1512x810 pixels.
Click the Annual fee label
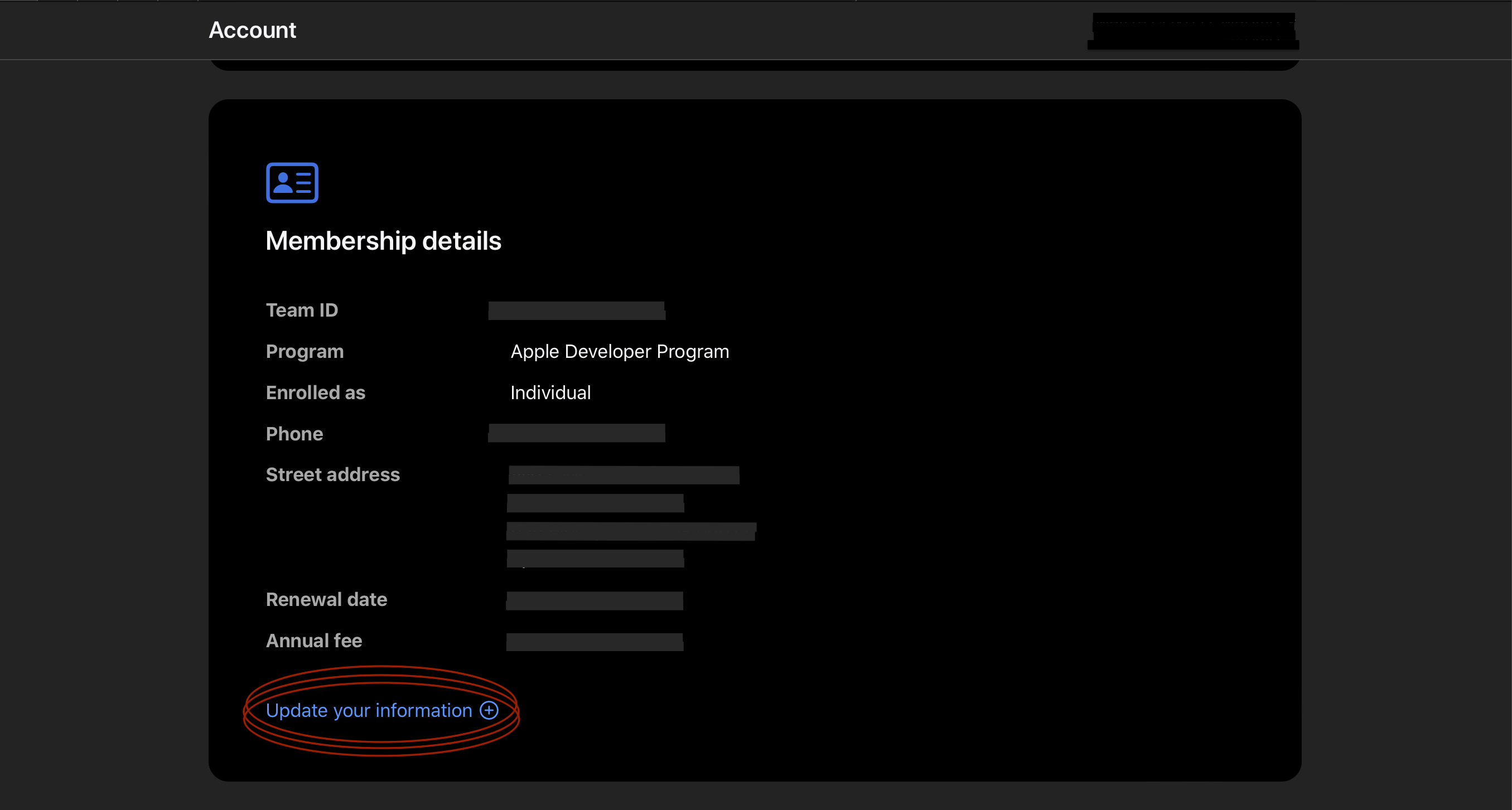(x=313, y=641)
